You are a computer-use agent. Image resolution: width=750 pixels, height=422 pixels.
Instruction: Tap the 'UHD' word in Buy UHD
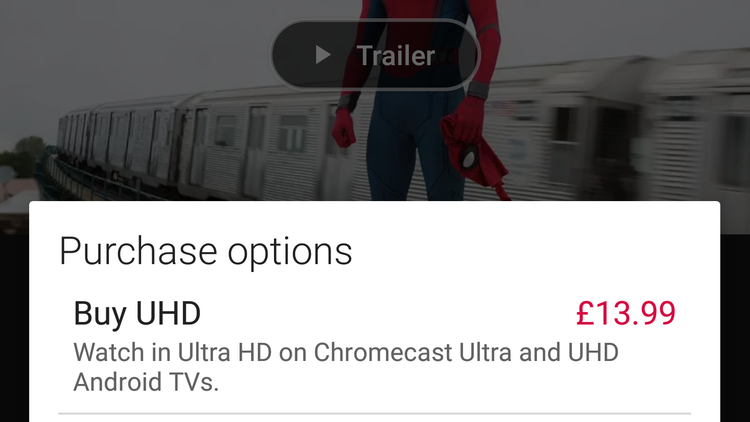pos(168,313)
